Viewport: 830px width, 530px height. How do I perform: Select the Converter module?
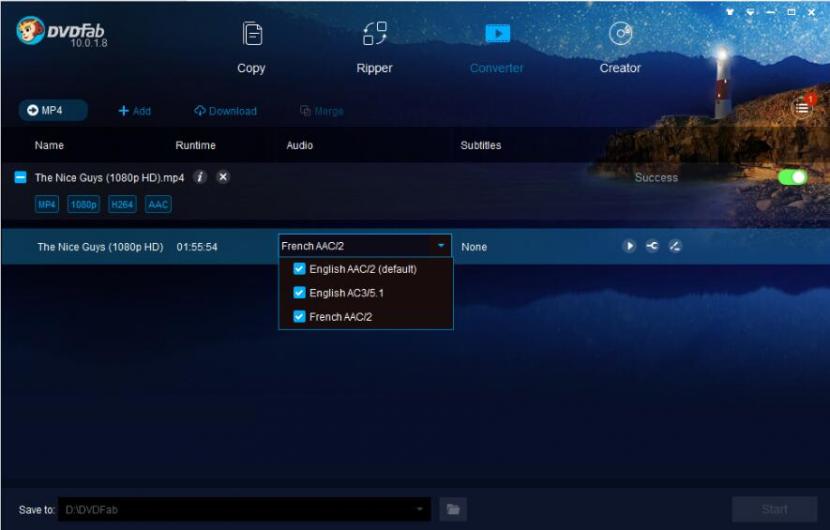click(x=497, y=48)
